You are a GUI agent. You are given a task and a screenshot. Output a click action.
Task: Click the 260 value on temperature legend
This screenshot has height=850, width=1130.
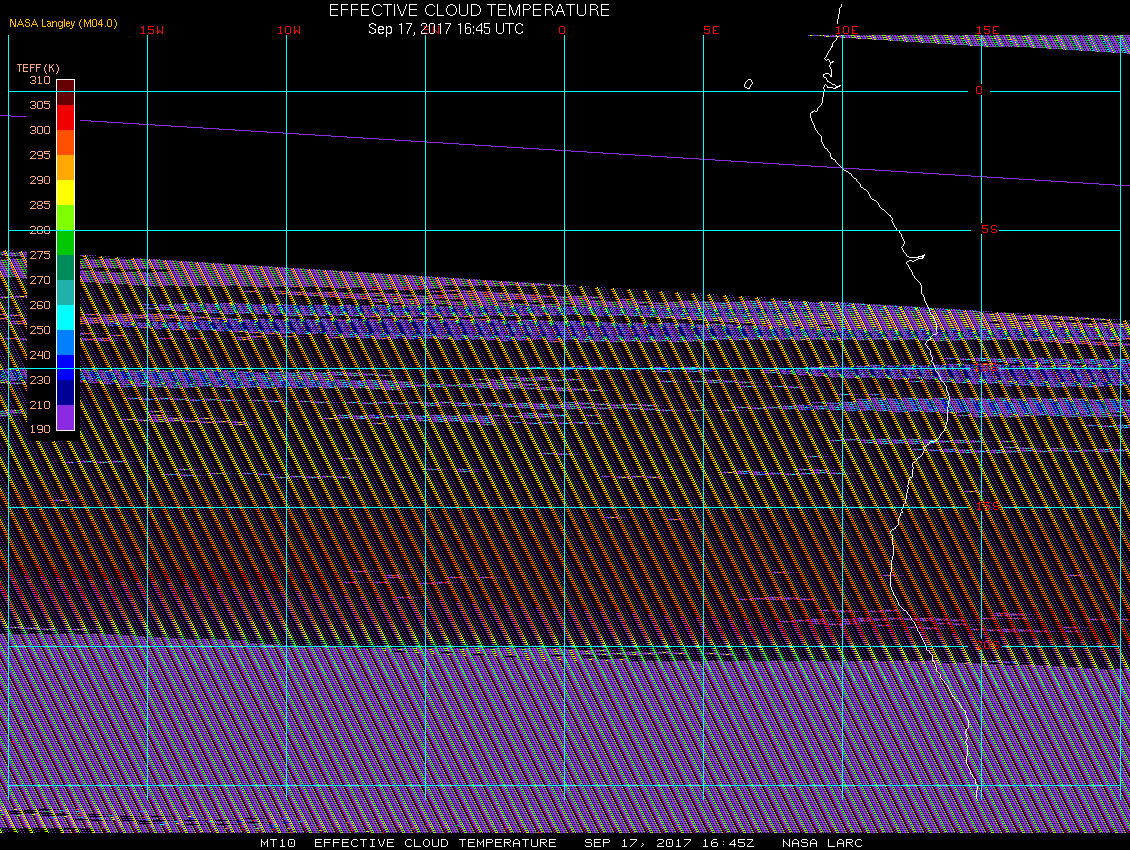(x=40, y=305)
